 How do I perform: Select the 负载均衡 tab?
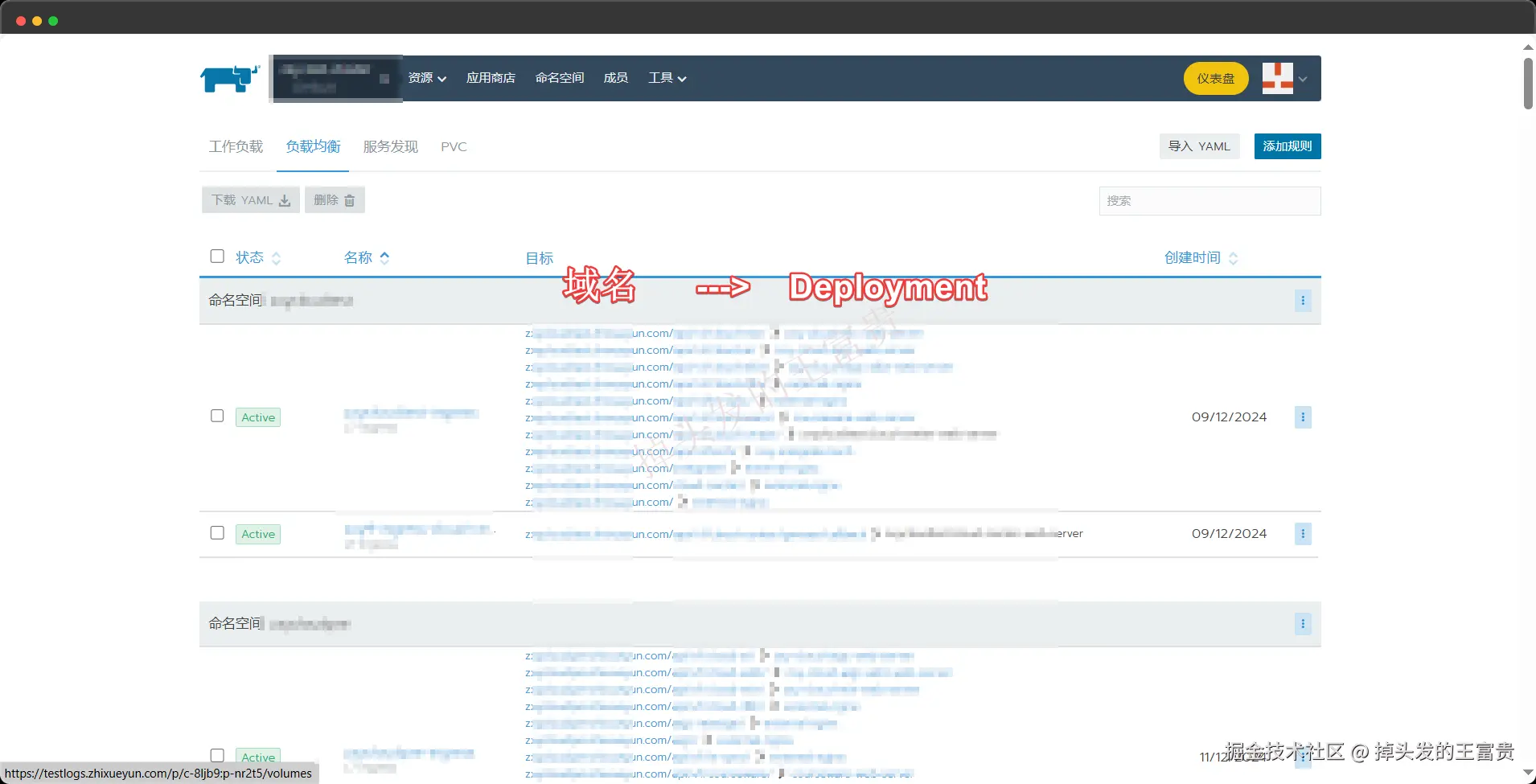click(313, 146)
